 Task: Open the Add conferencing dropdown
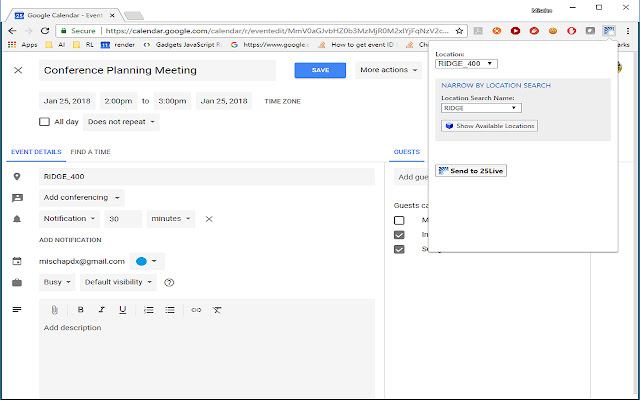82,198
